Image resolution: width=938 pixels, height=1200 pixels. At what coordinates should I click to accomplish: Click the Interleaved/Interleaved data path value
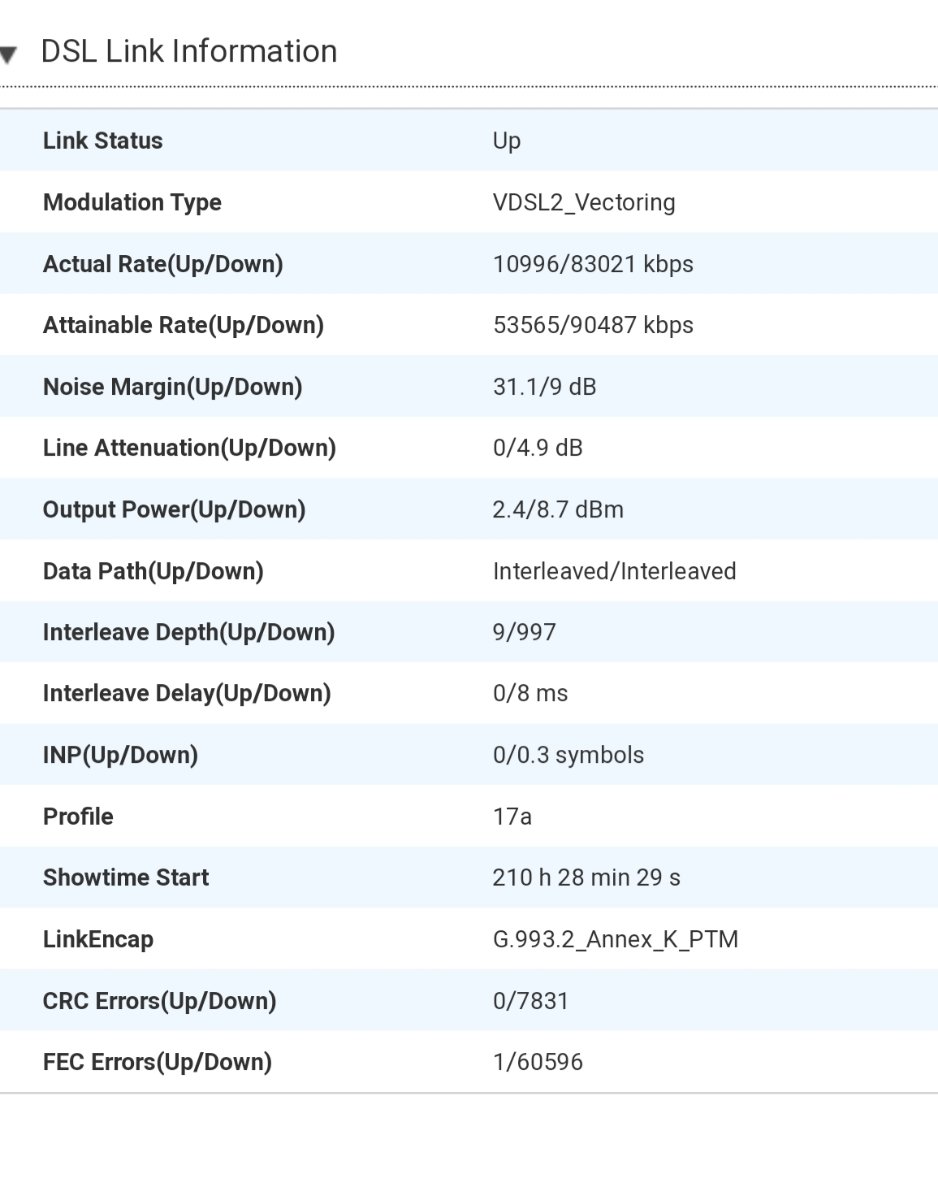(614, 571)
